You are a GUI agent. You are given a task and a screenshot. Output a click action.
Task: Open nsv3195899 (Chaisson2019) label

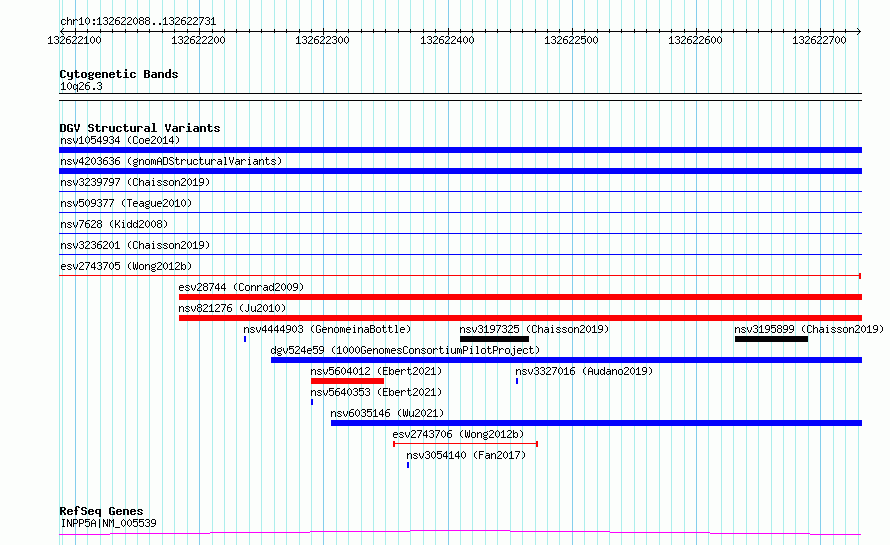(x=809, y=329)
